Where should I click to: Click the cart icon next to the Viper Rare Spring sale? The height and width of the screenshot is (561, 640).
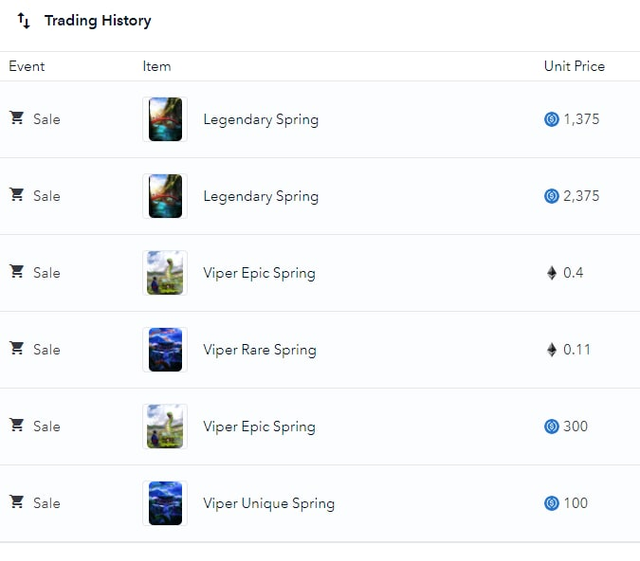pyautogui.click(x=17, y=348)
